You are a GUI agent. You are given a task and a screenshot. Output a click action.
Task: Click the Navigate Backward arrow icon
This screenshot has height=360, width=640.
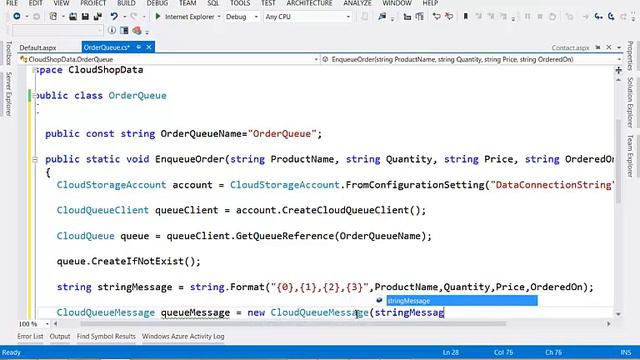pos(17,16)
